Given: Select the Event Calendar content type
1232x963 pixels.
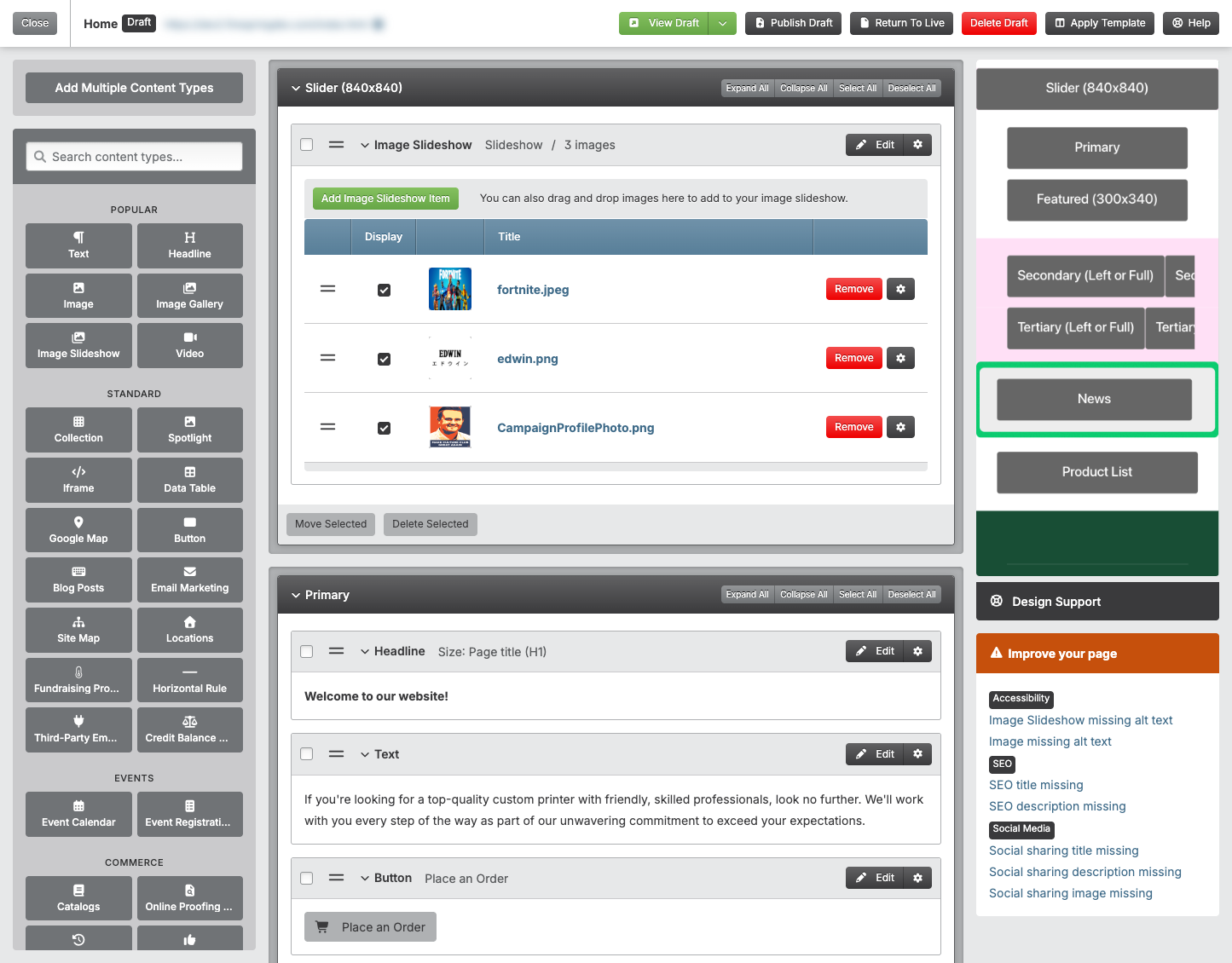Looking at the screenshot, I should [78, 814].
